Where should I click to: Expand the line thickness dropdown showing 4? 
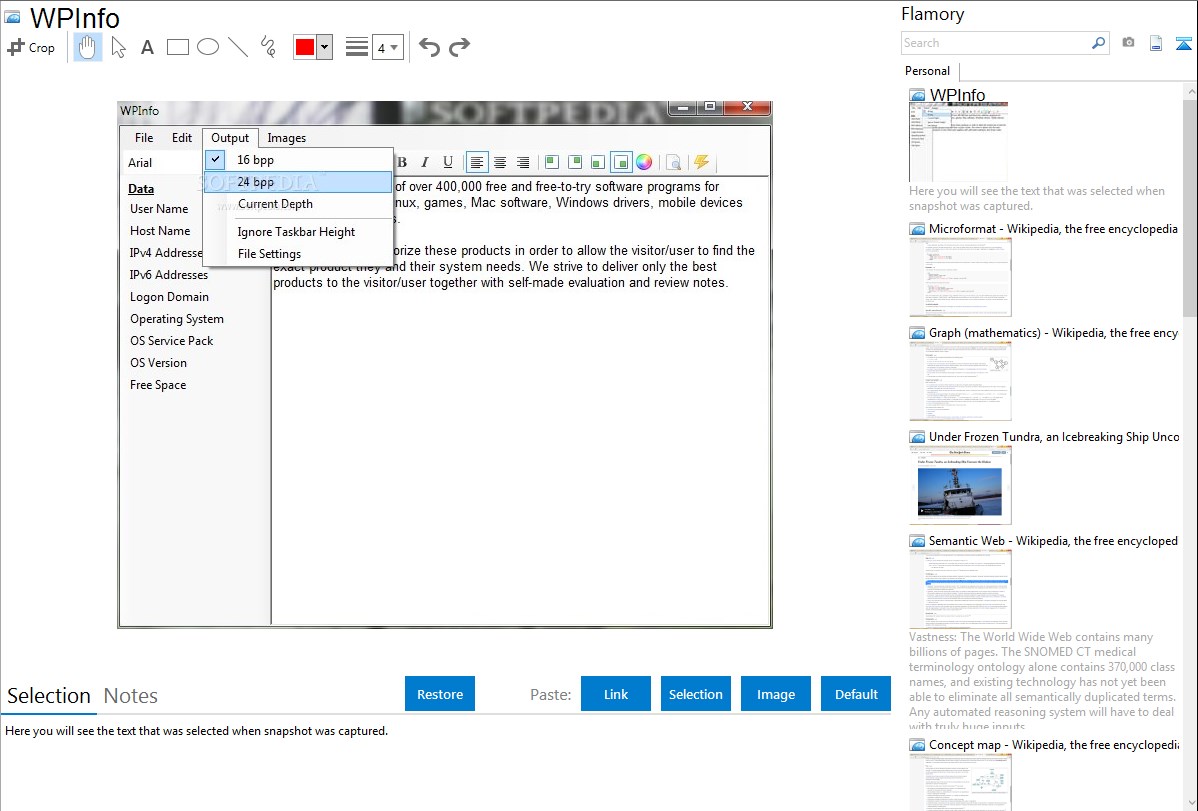[x=387, y=47]
